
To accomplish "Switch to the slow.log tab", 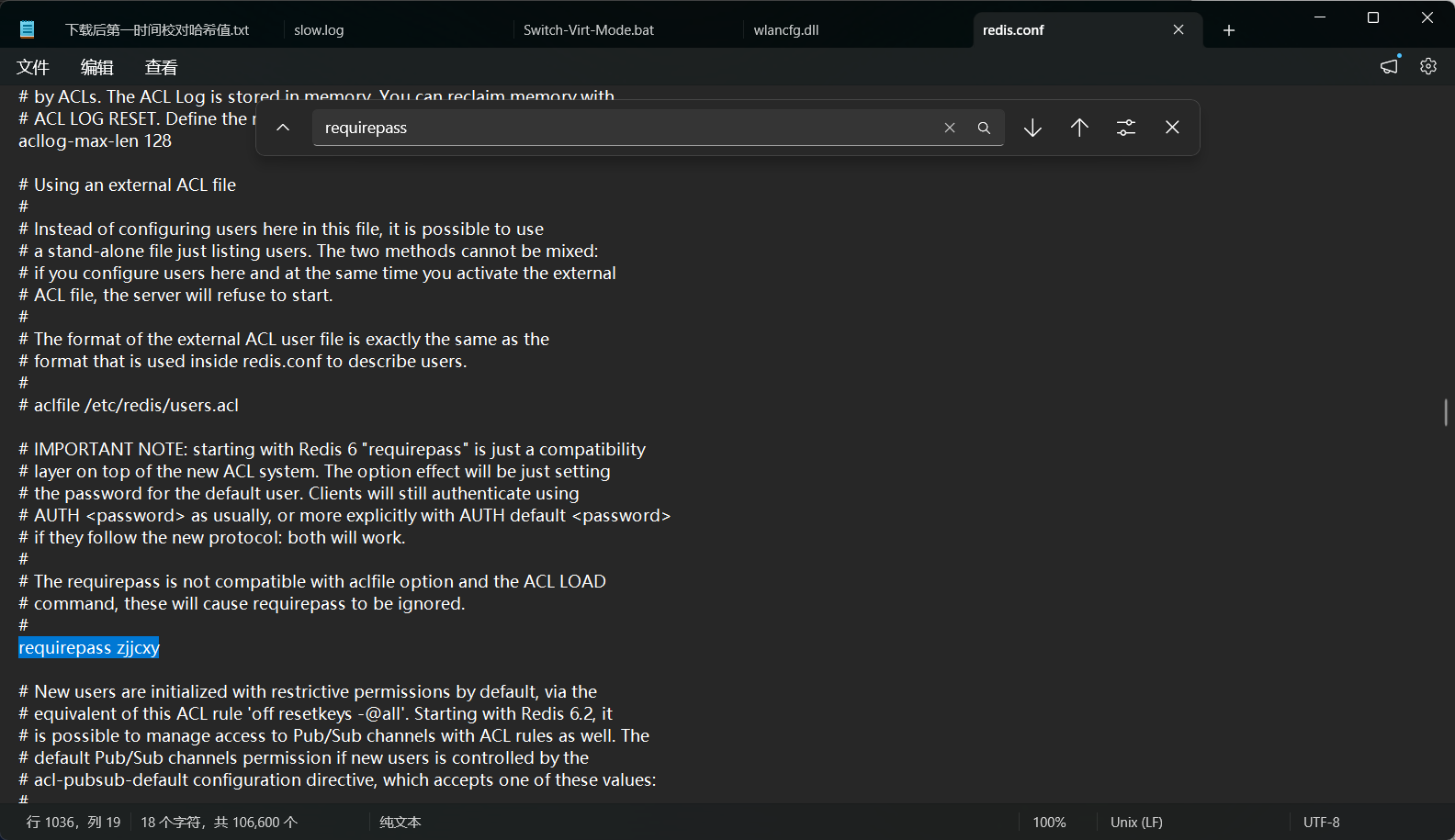I will [319, 30].
